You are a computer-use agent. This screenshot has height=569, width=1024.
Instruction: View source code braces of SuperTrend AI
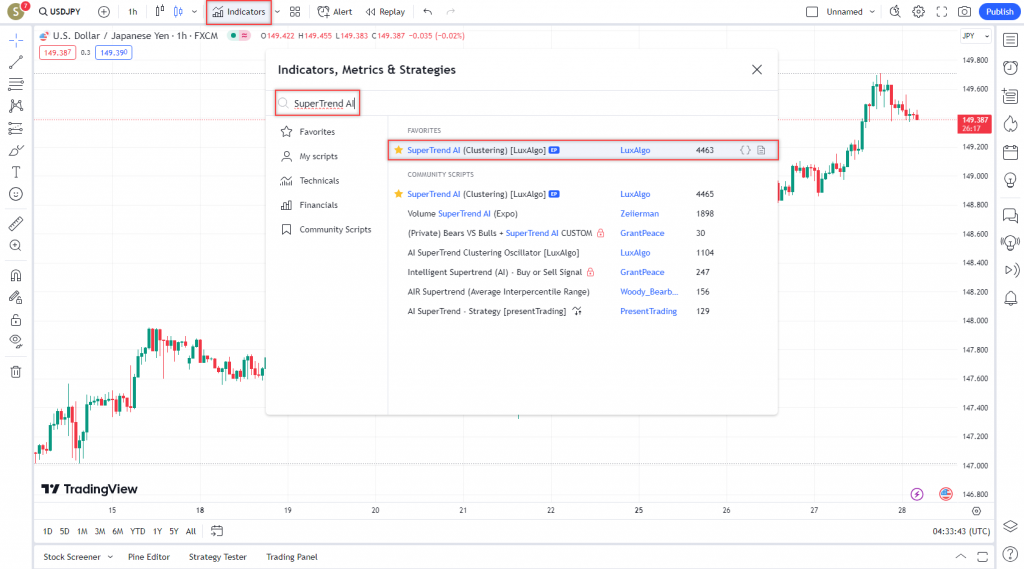tap(745, 150)
